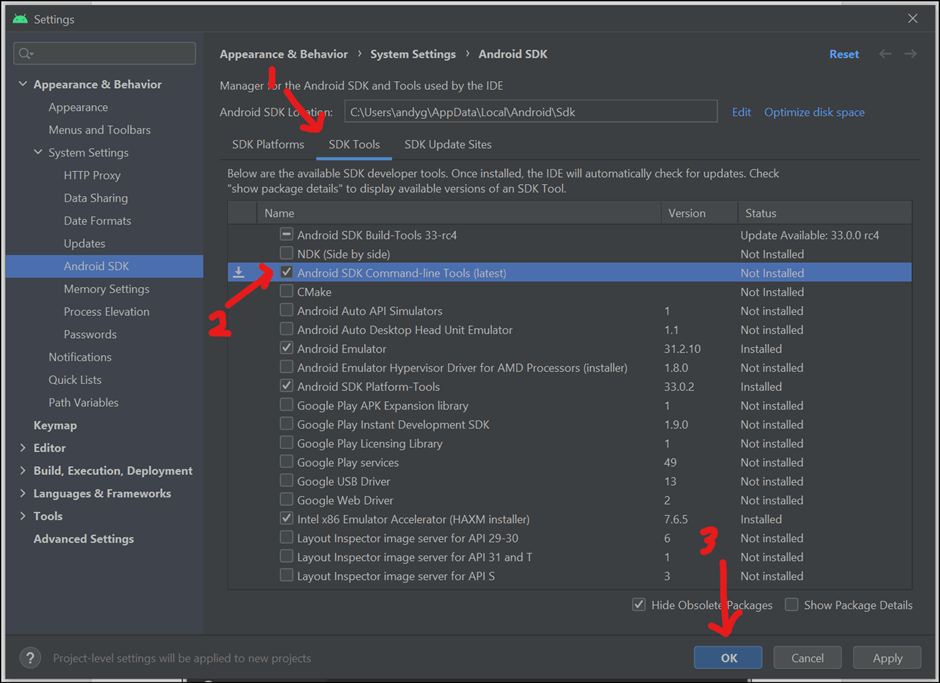Click the help question mark icon
This screenshot has width=940, height=683.
point(29,658)
